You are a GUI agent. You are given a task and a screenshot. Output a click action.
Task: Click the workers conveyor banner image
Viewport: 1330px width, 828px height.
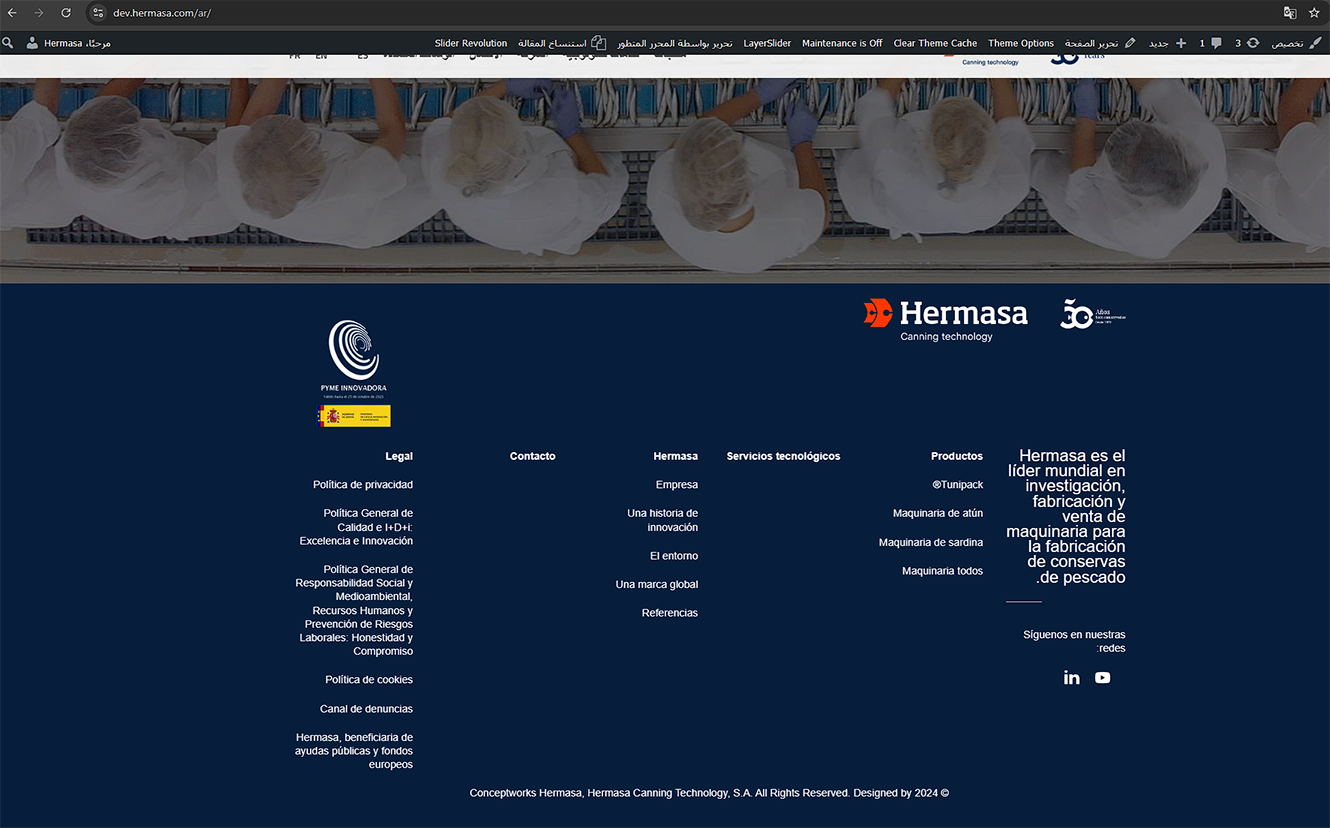coord(665,180)
